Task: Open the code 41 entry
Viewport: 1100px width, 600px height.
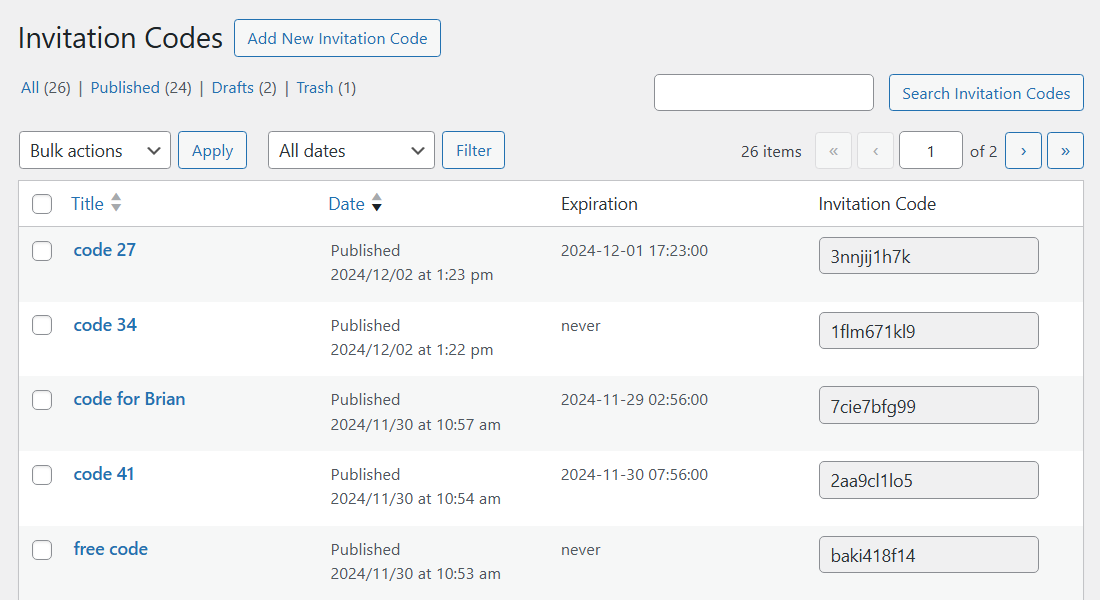Action: (104, 474)
